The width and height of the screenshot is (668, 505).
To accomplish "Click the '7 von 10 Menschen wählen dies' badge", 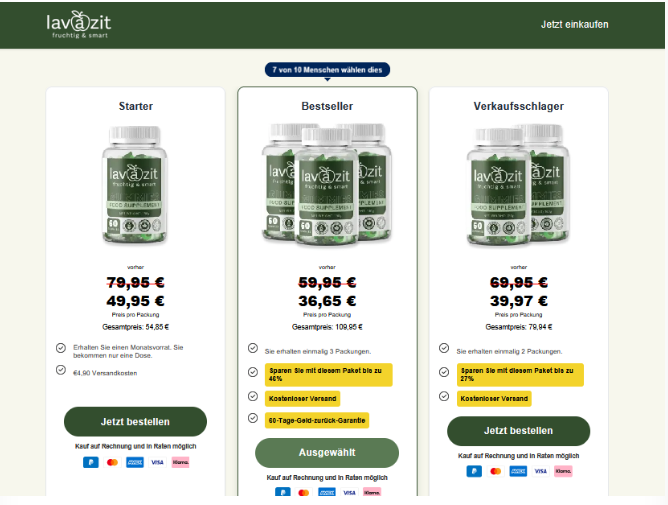I will (327, 70).
